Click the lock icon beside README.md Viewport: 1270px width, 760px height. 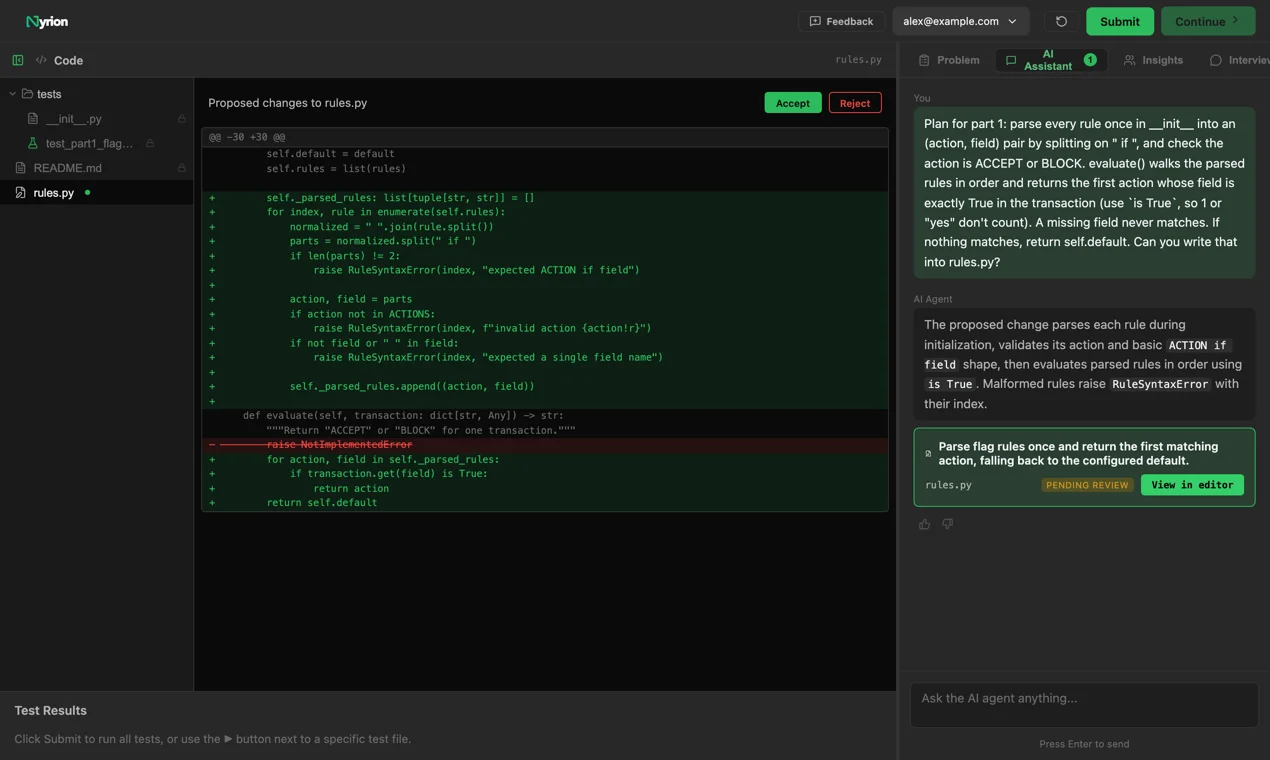click(x=182, y=168)
